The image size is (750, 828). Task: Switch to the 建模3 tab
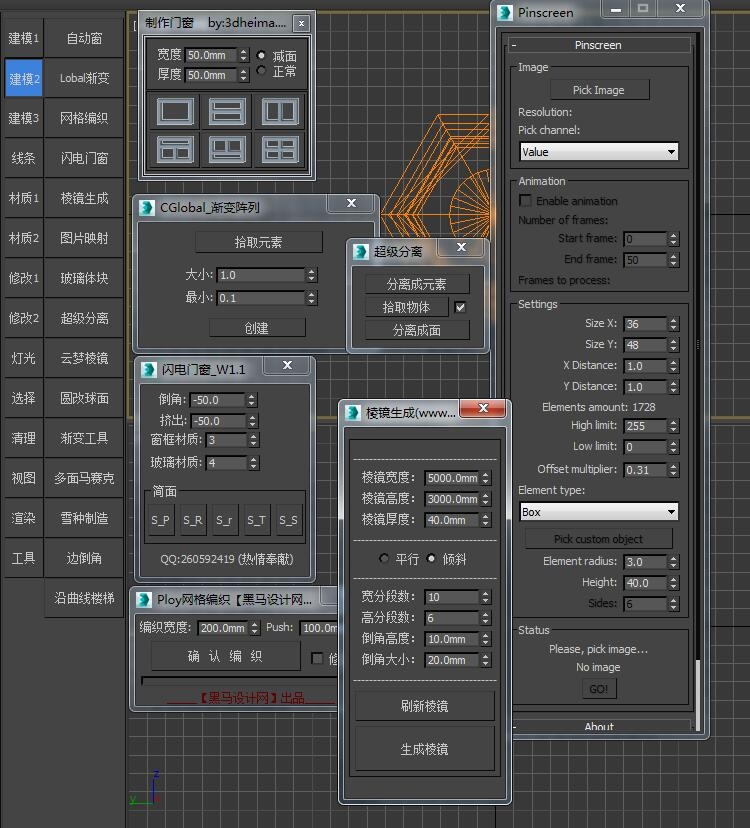[24, 118]
